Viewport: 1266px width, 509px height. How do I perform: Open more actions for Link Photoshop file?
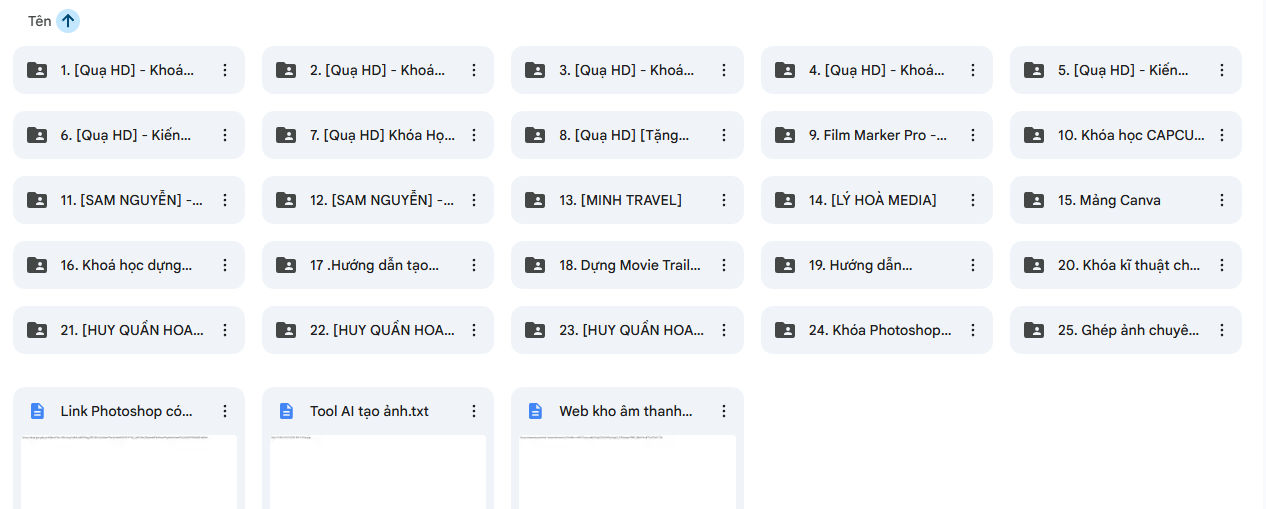pos(225,411)
